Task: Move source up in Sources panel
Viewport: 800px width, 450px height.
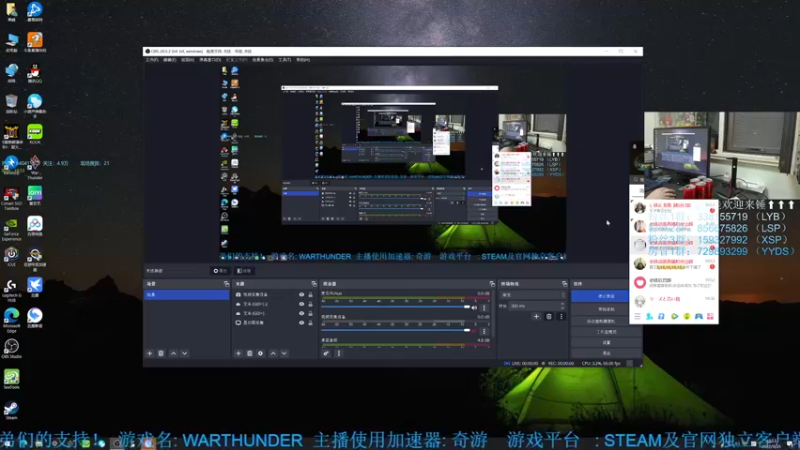Action: click(273, 353)
